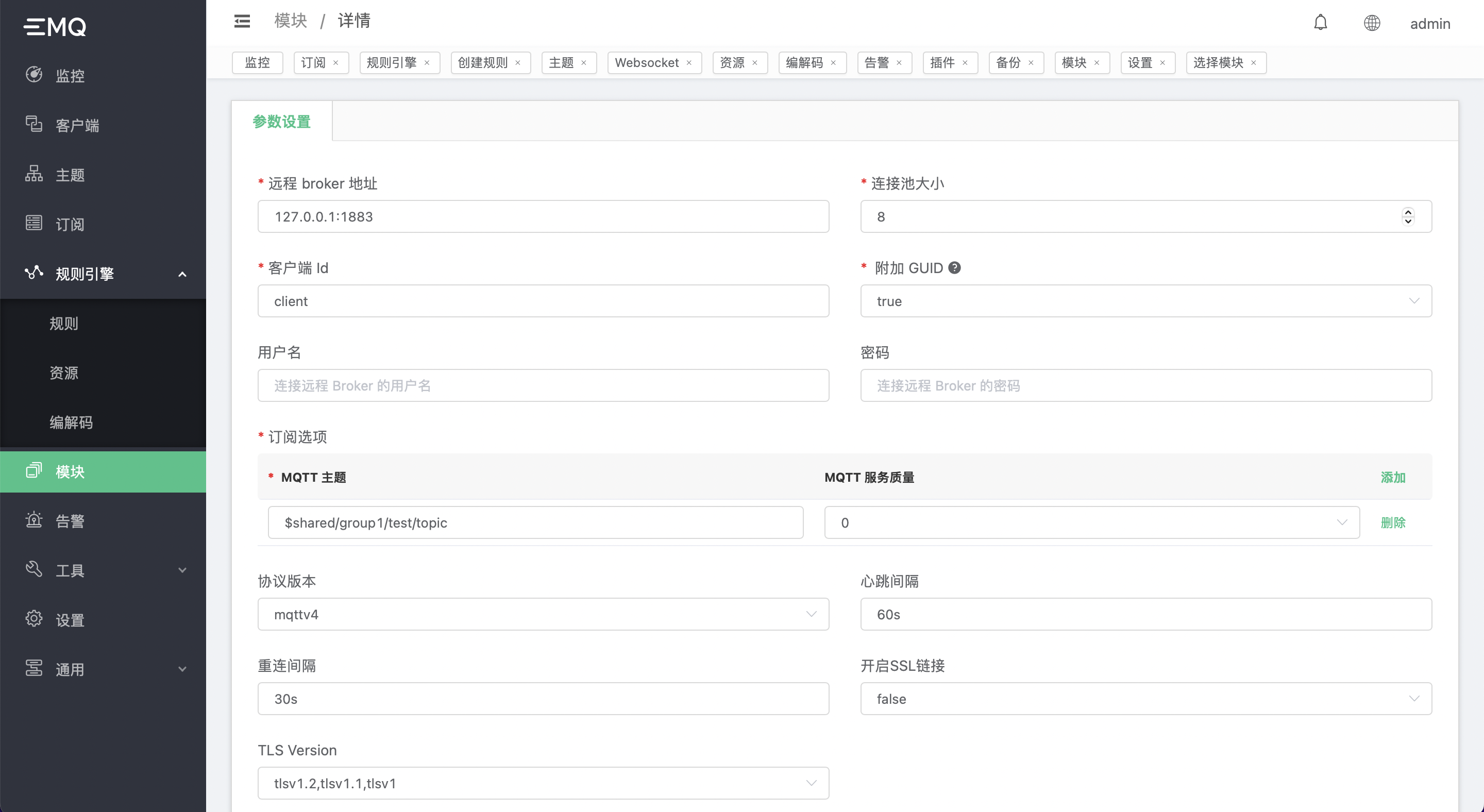Open TLS Version dropdown

coord(543,783)
